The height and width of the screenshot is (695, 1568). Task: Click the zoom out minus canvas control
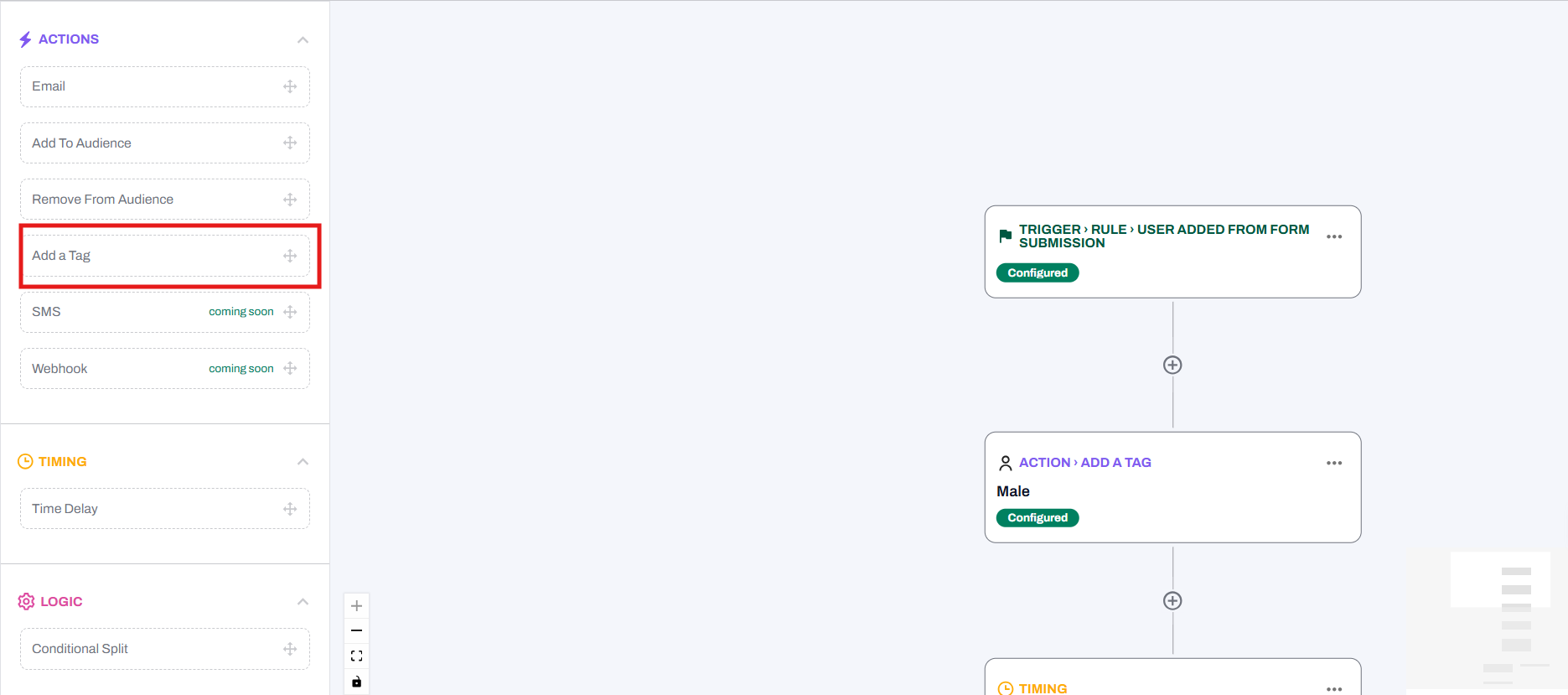click(356, 630)
